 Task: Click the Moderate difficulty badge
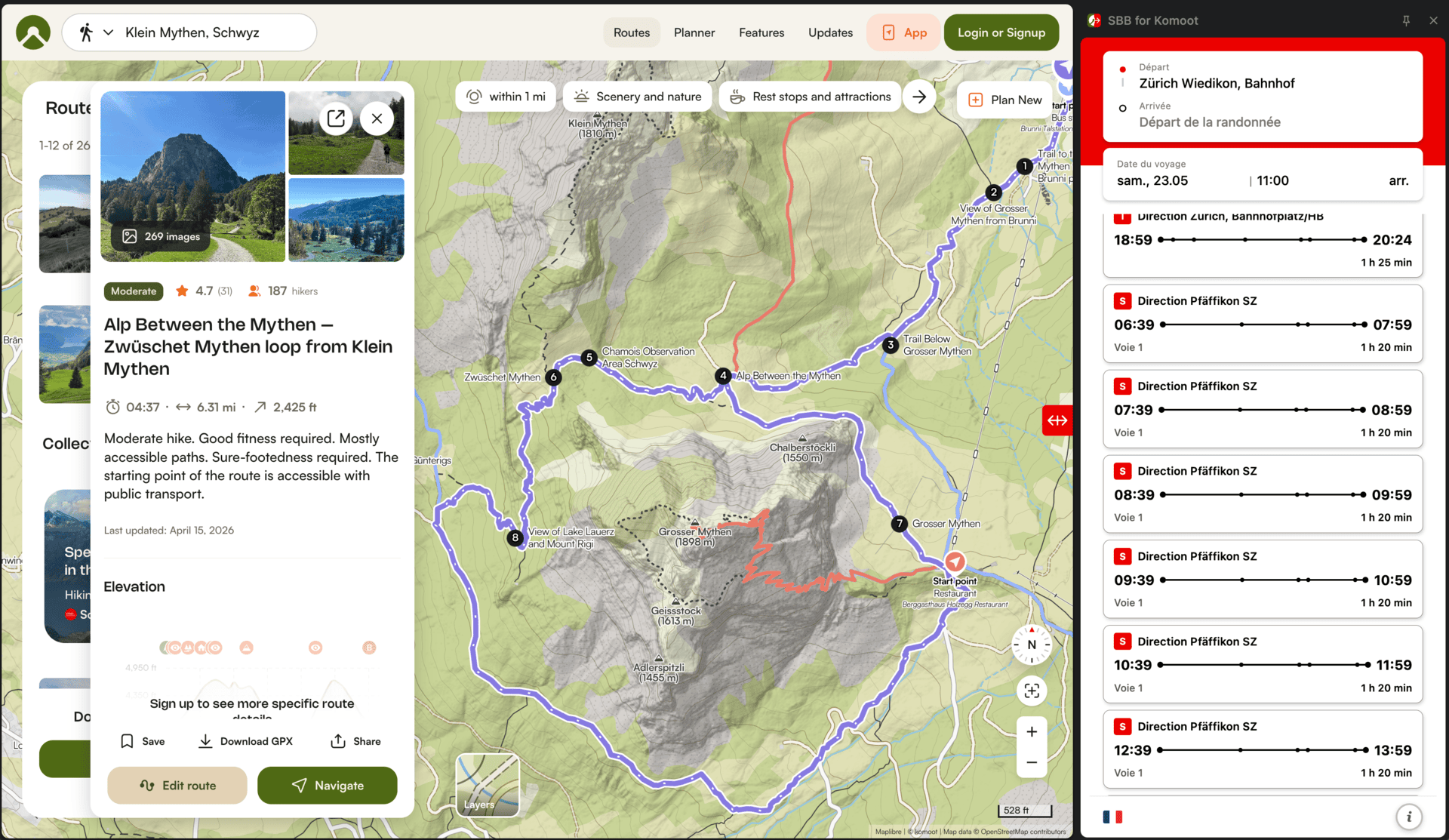(134, 291)
